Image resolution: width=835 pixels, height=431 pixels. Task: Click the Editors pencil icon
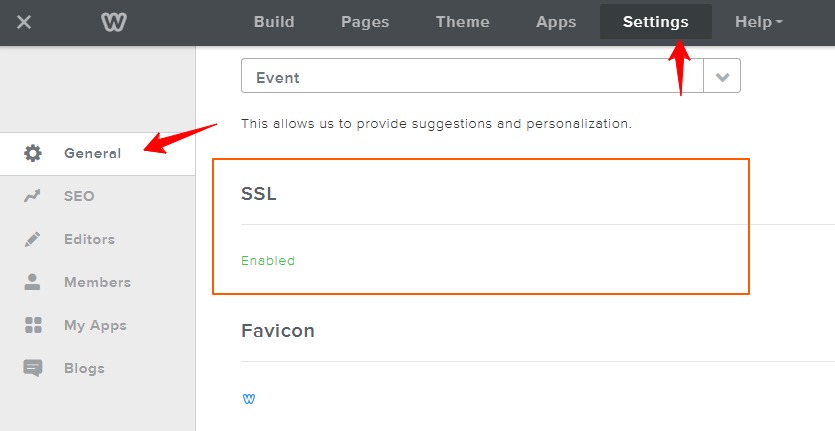pyautogui.click(x=32, y=239)
